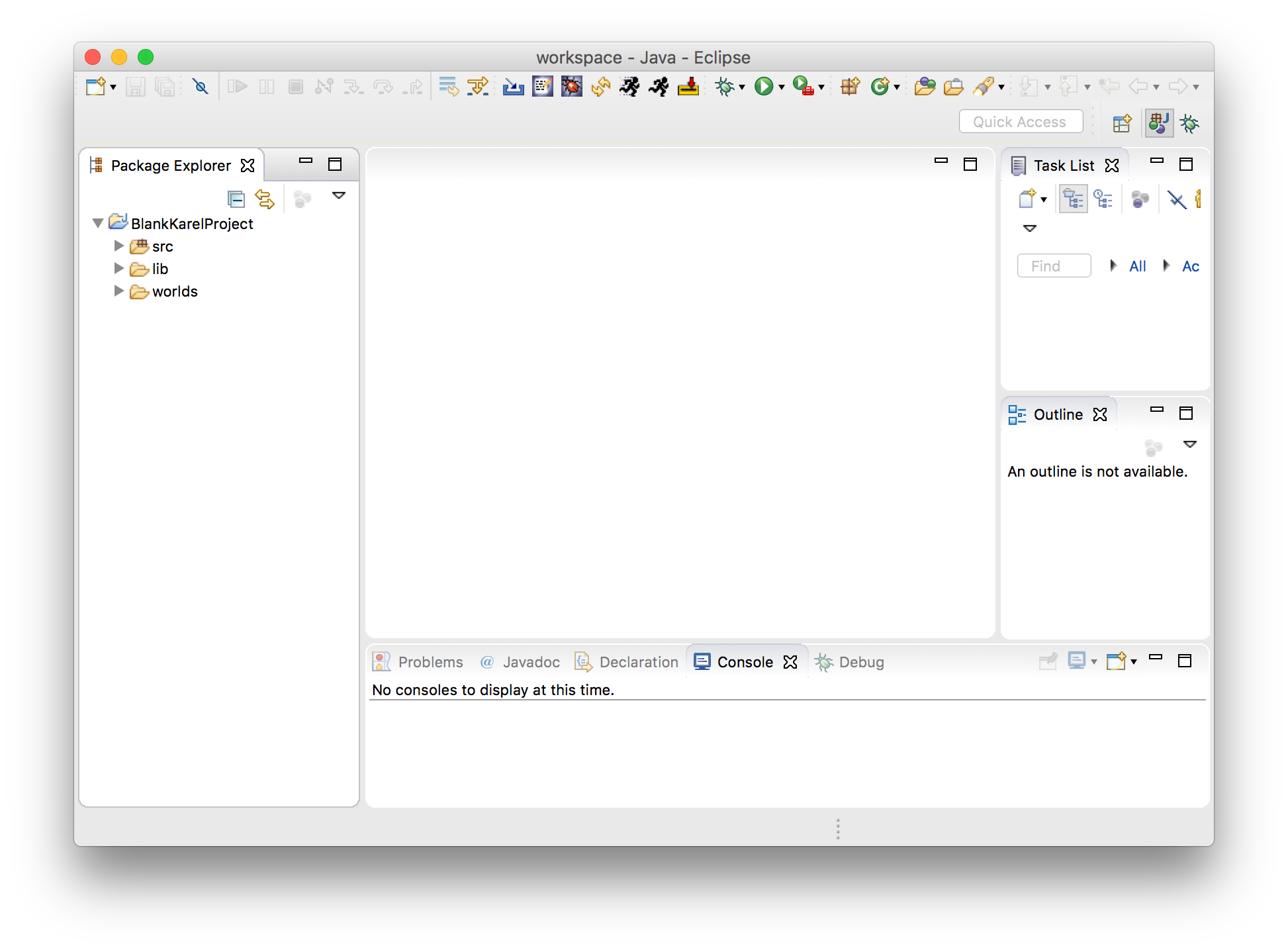The image size is (1288, 952).
Task: Open the Outline view menu triangle
Action: (x=1190, y=444)
